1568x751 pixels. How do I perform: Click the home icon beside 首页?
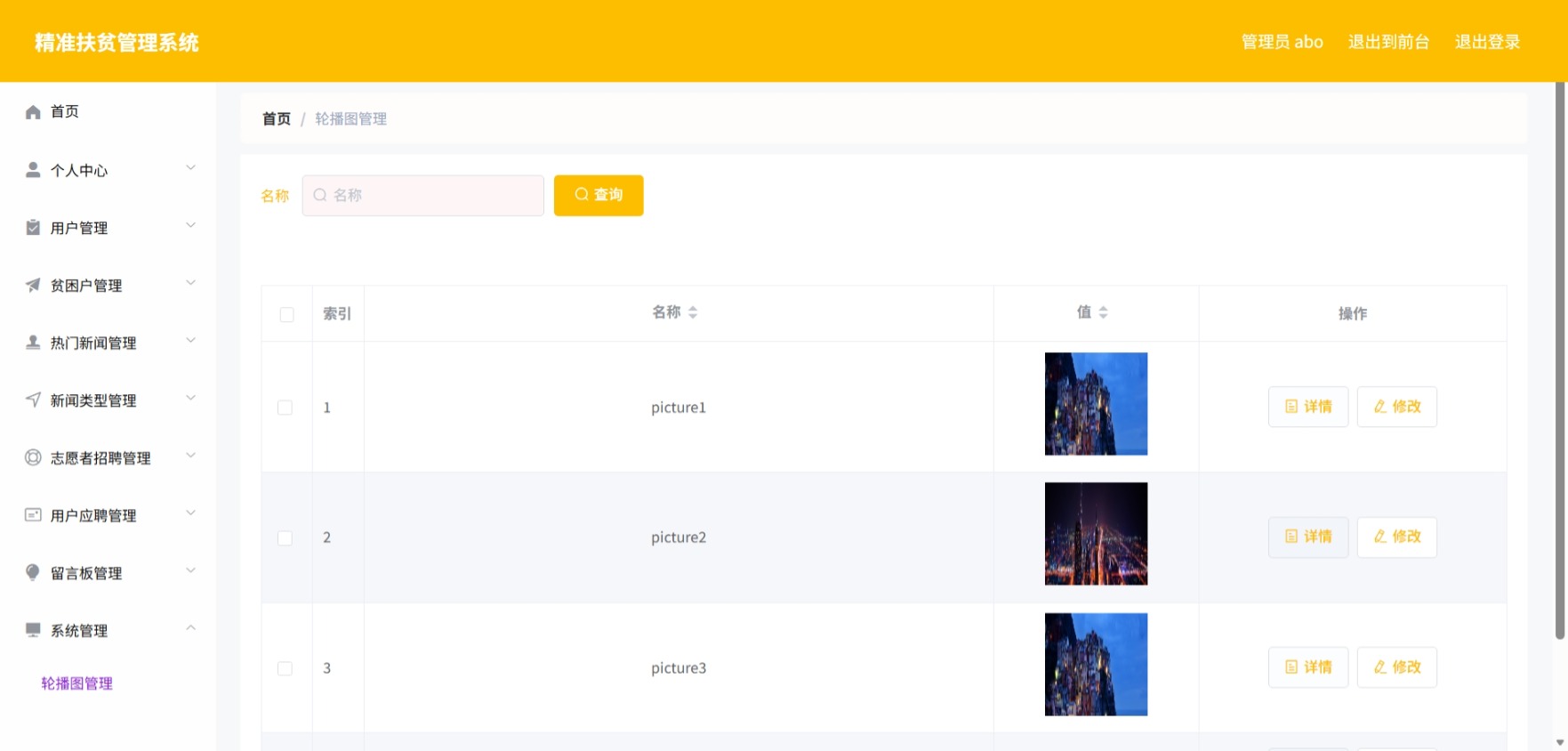tap(33, 112)
